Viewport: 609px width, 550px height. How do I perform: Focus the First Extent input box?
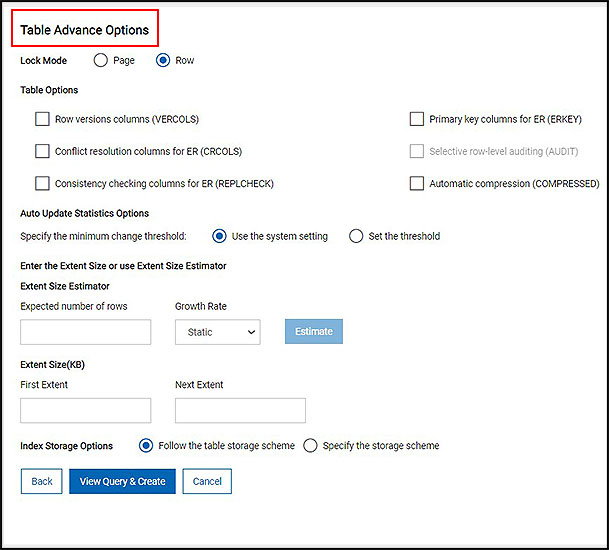tap(85, 410)
